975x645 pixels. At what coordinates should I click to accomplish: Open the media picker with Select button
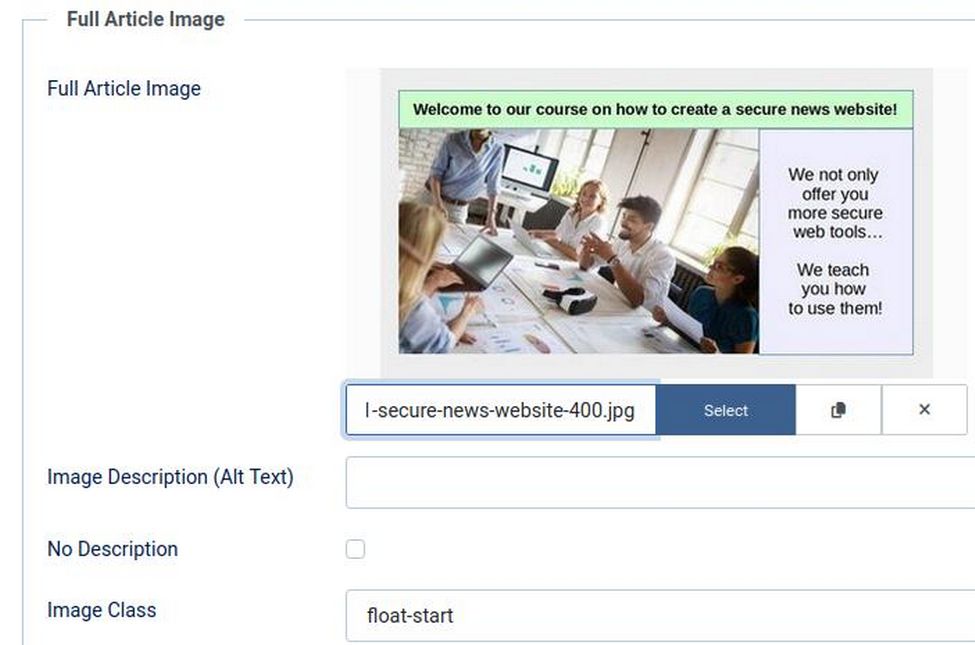pos(726,410)
